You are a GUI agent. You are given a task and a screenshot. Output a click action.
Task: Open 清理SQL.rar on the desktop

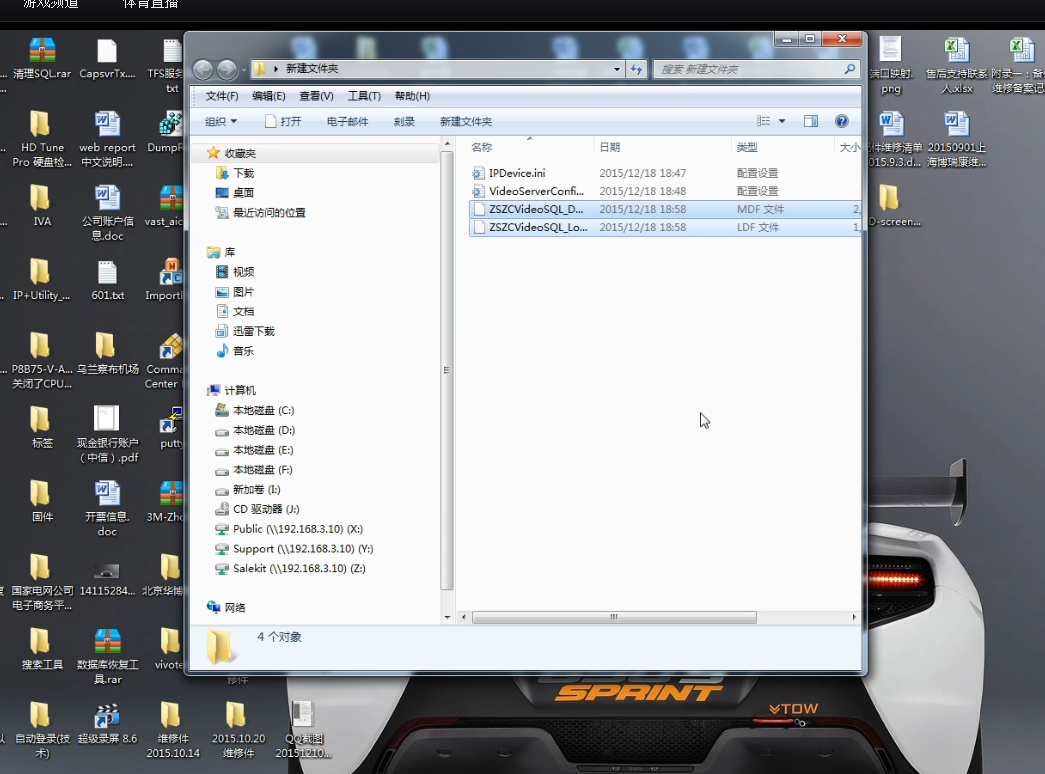coord(42,59)
